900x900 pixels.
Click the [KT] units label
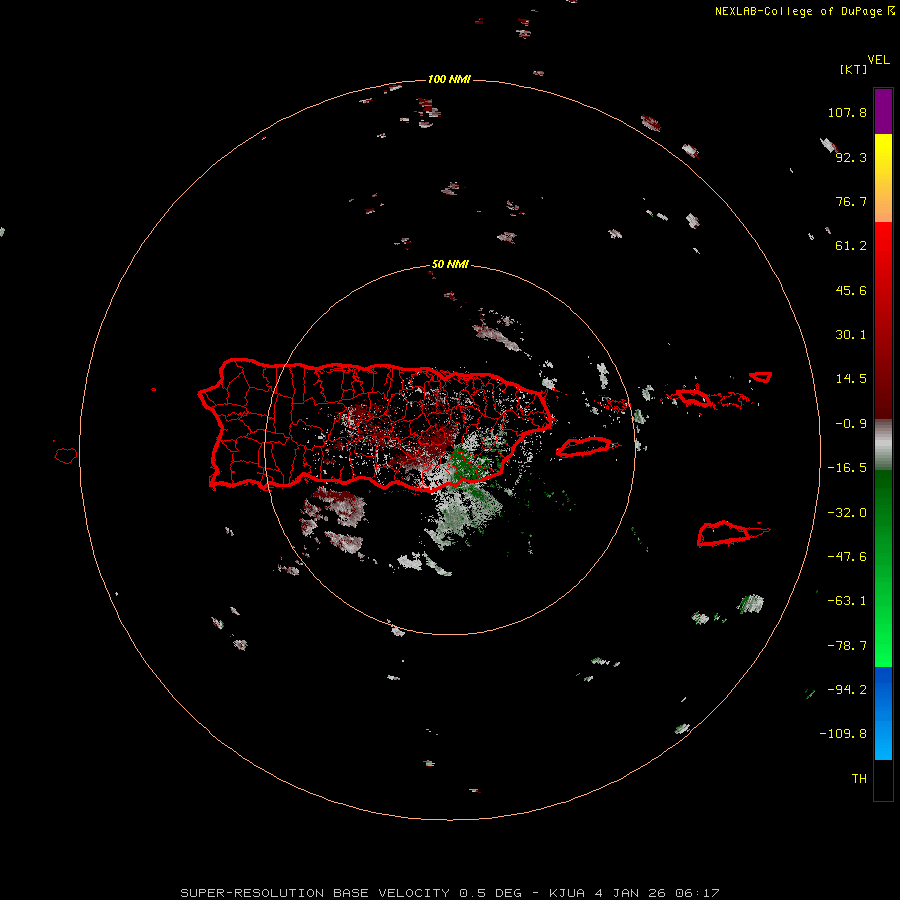854,69
